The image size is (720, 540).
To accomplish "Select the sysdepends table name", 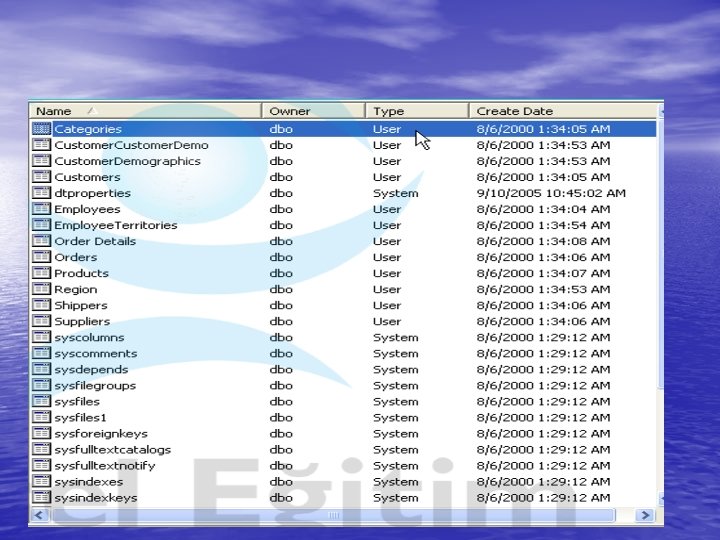I will click(x=91, y=370).
